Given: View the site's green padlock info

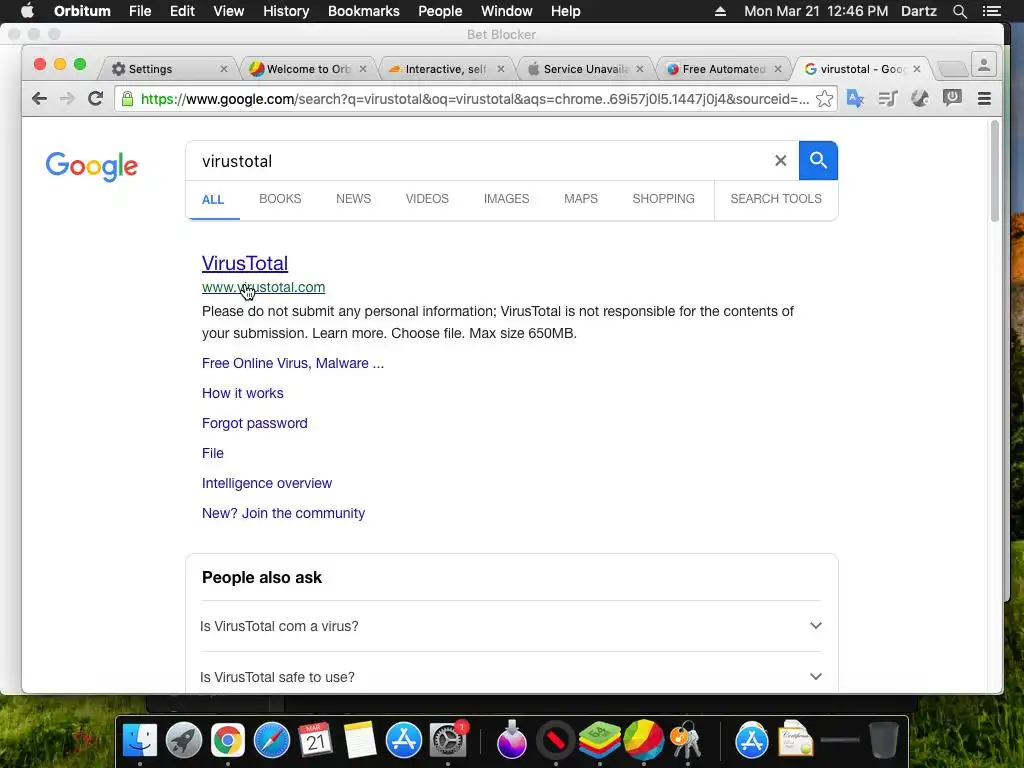Looking at the screenshot, I should [x=127, y=99].
